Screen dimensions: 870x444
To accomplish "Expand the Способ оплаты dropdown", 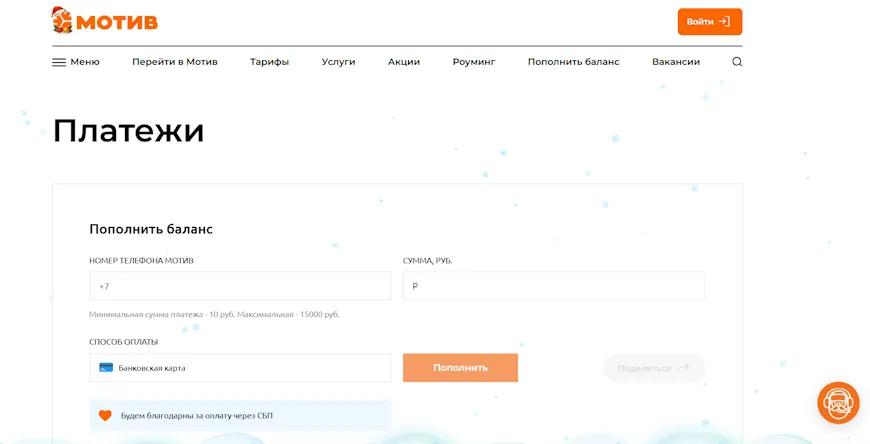I will tap(240, 368).
